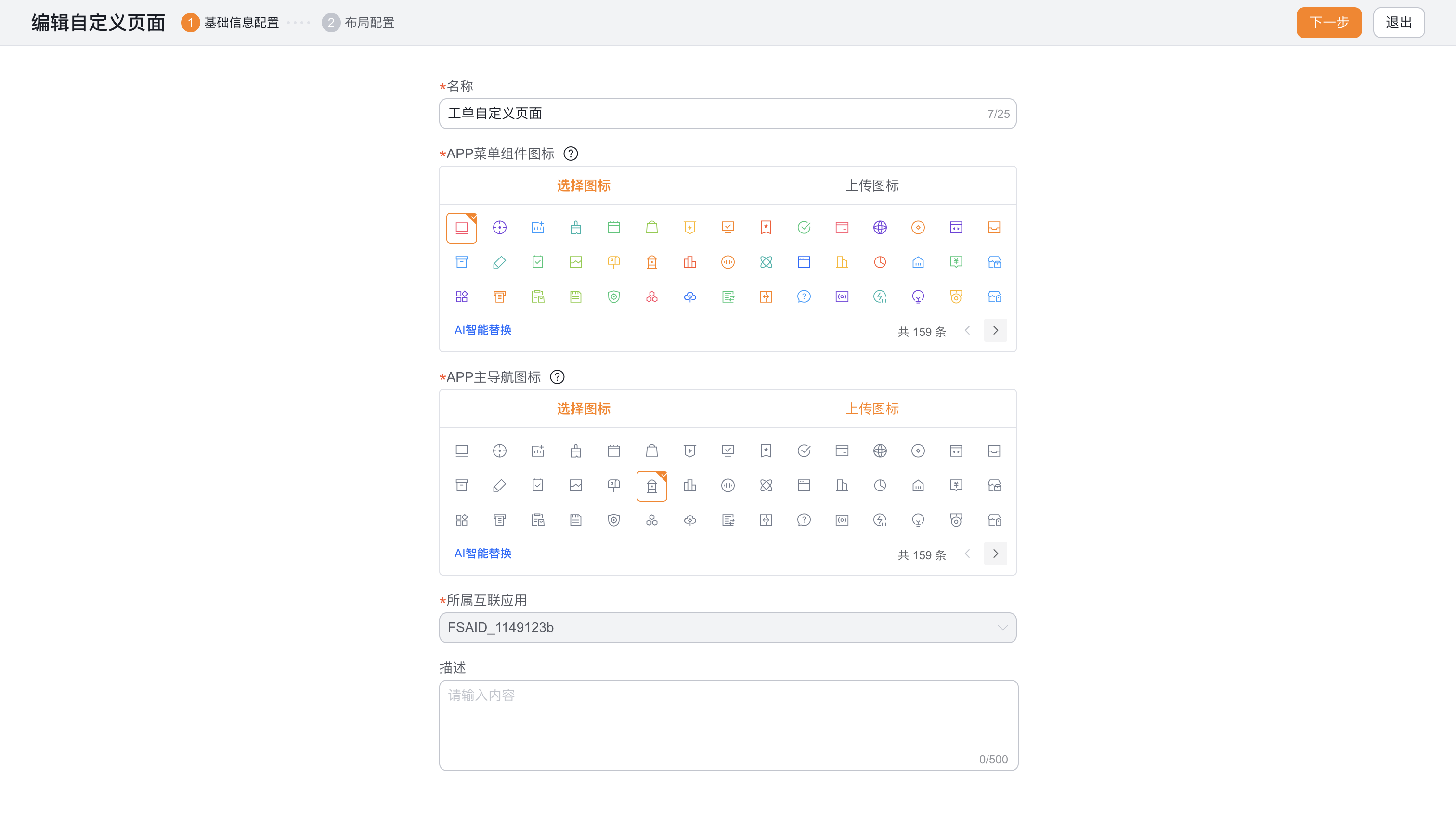
Task: Pick the purple lightbulb icon in APP菜单组件图标
Action: coord(918,297)
